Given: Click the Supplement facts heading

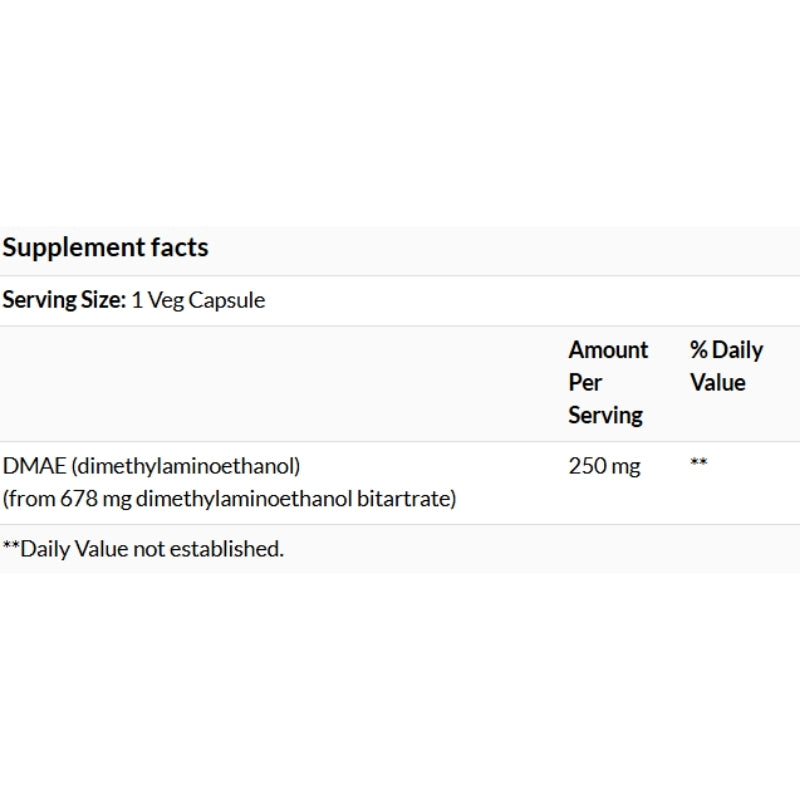Looking at the screenshot, I should [106, 247].
